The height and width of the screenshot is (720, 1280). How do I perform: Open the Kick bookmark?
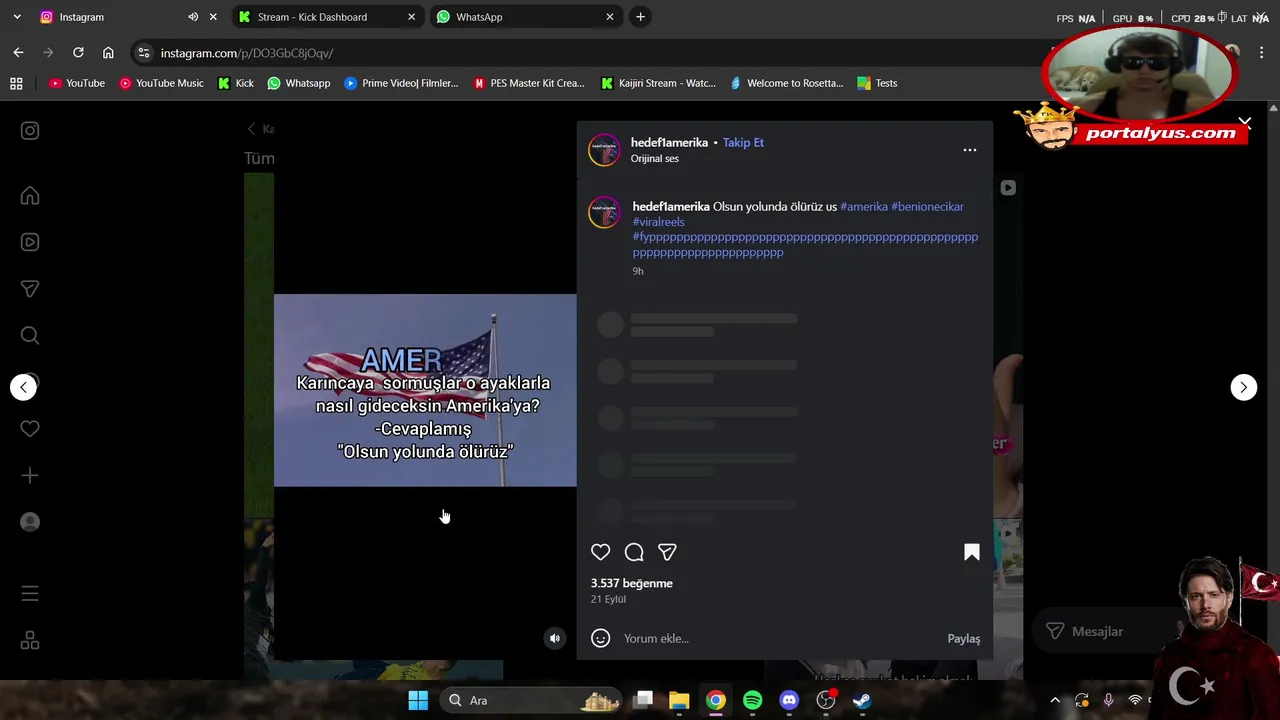(235, 83)
